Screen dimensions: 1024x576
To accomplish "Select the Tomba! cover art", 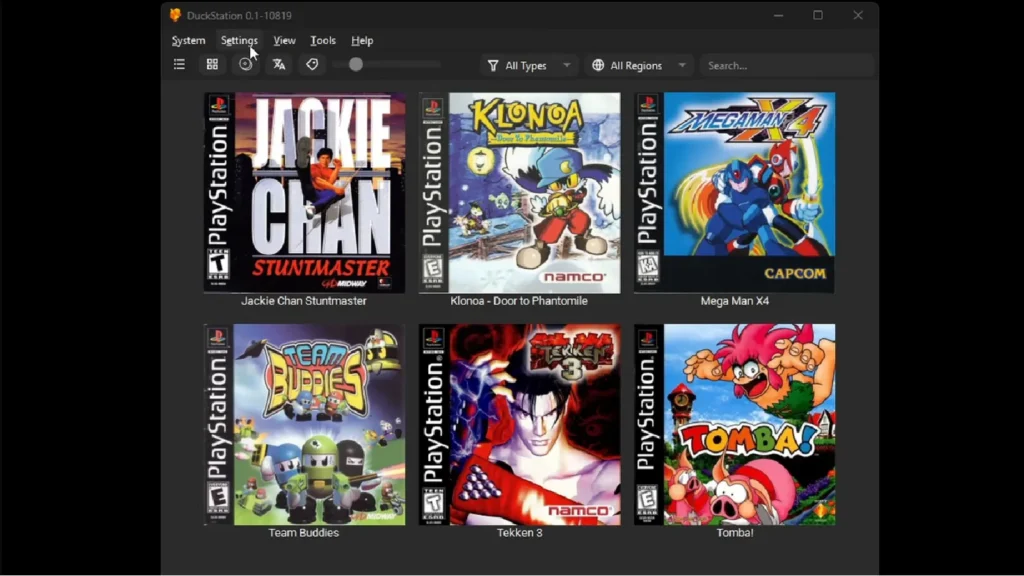I will point(735,424).
